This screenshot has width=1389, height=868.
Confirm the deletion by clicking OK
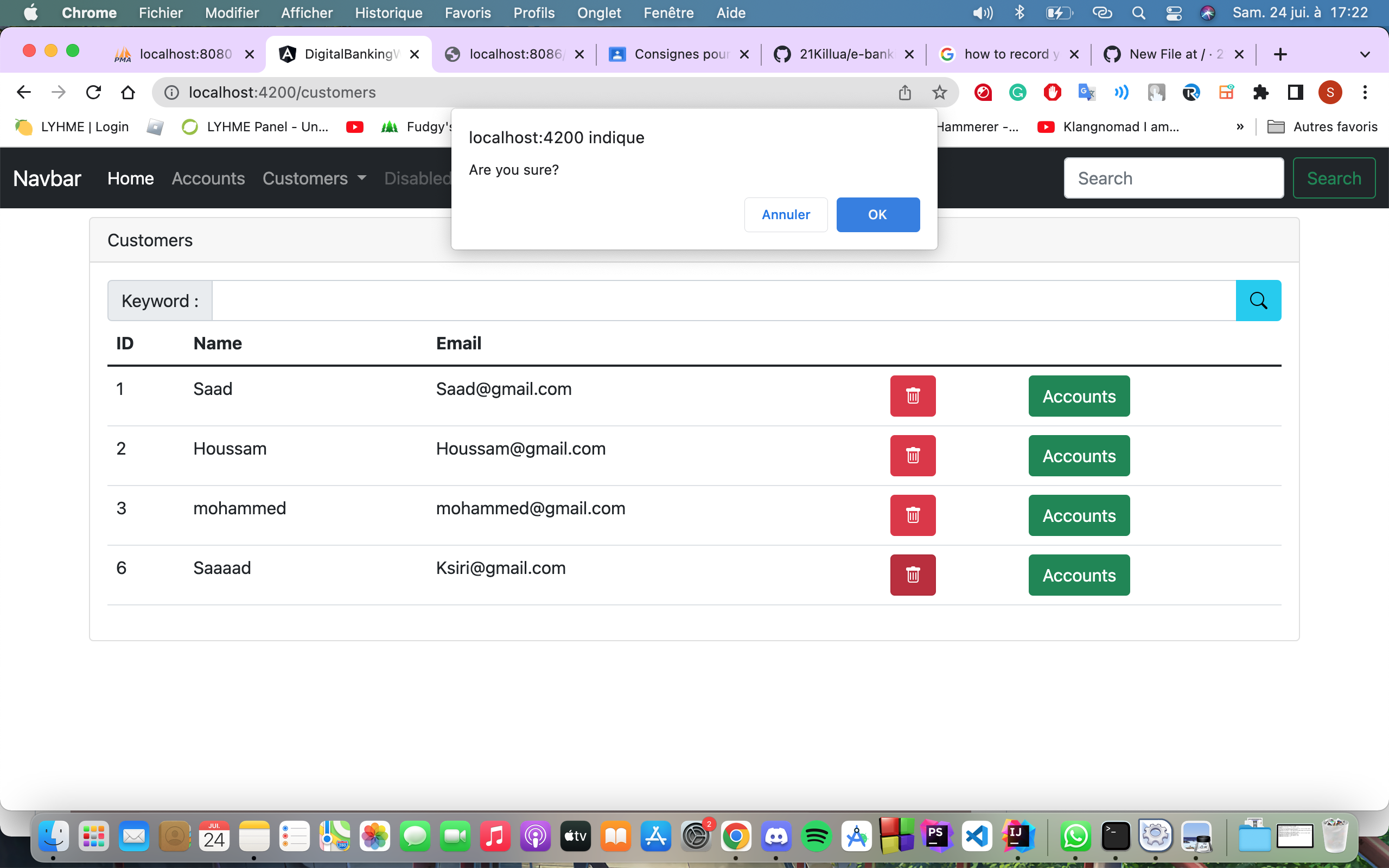pyautogui.click(x=877, y=214)
